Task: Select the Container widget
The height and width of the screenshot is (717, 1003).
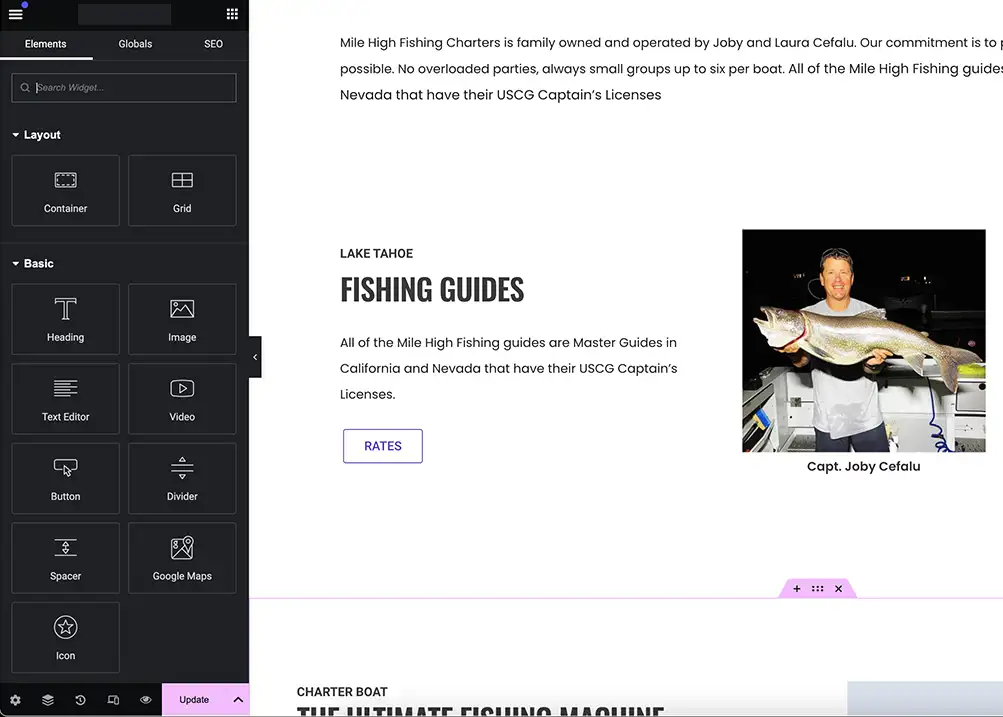Action: pos(65,191)
